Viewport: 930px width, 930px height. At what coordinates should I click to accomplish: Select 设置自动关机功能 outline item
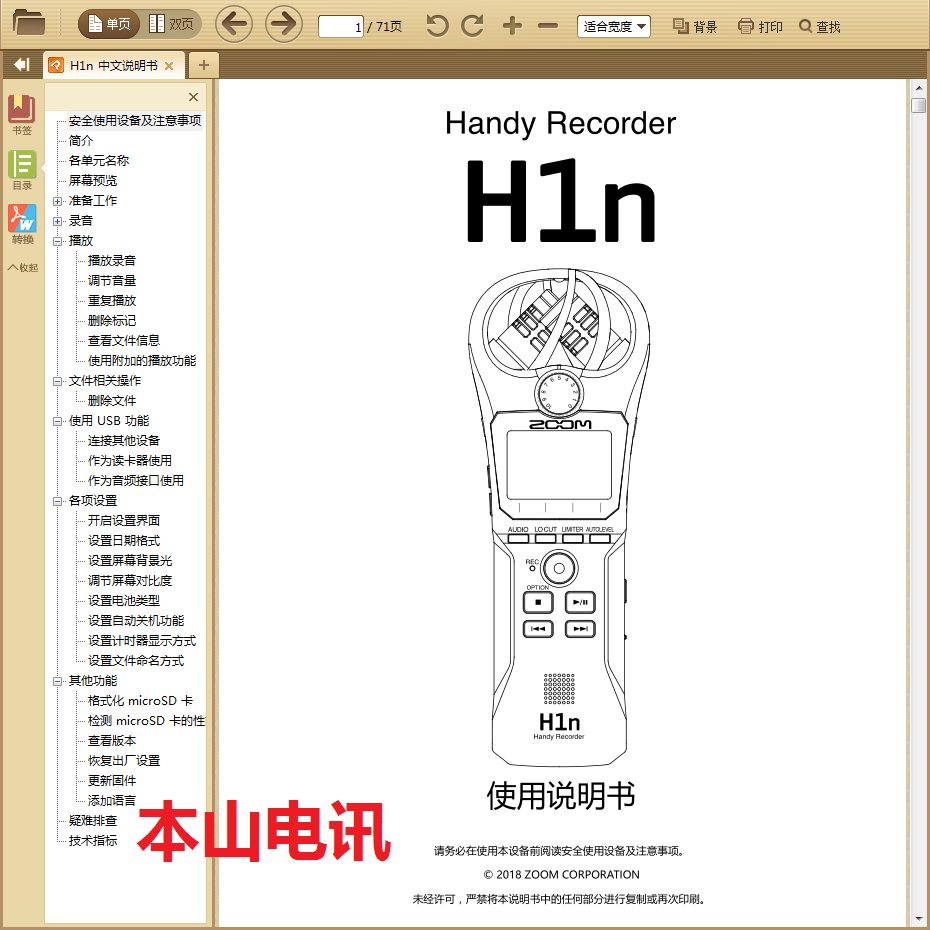tap(135, 620)
